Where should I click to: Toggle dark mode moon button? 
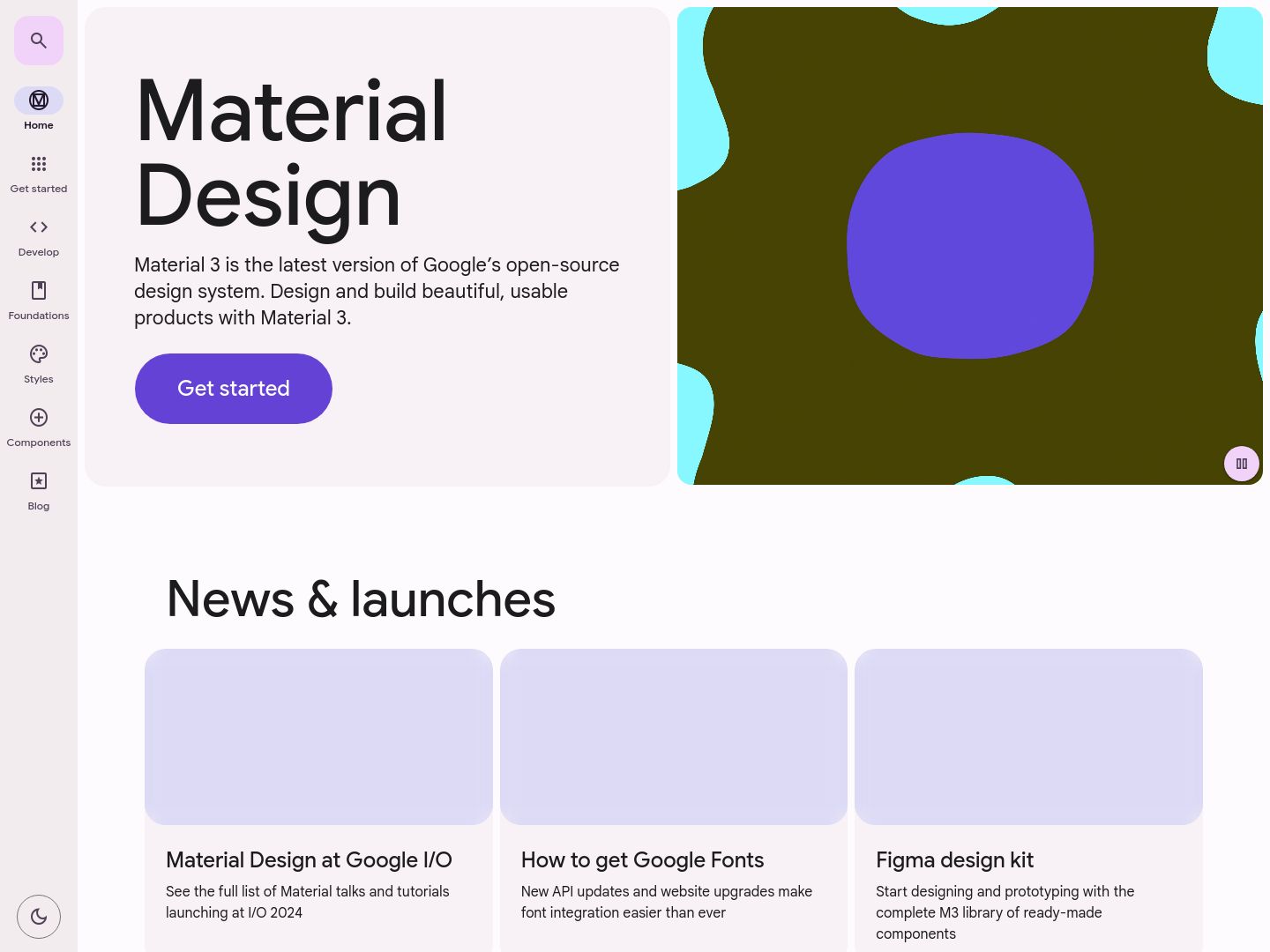click(39, 917)
